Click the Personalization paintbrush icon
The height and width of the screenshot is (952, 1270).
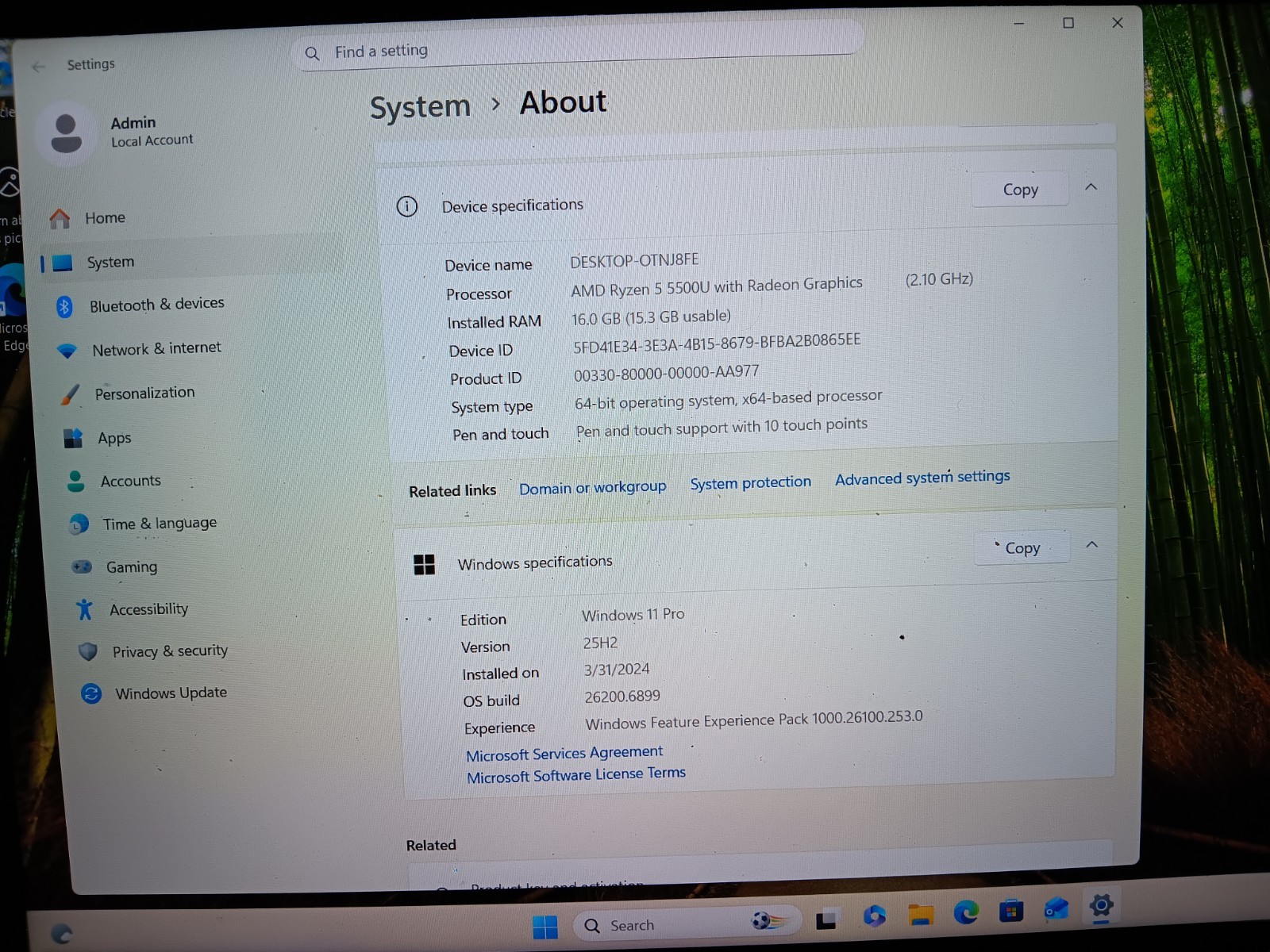pyautogui.click(x=70, y=394)
